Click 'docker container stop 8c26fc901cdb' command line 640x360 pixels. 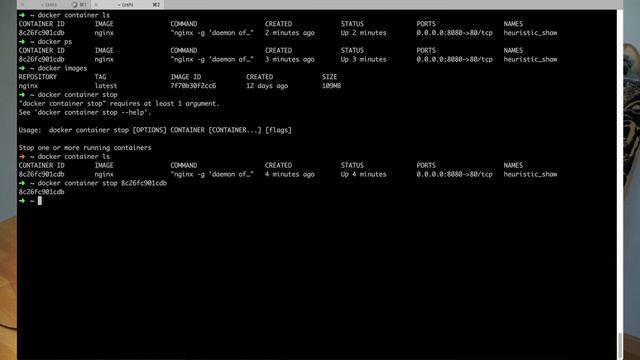coord(102,183)
